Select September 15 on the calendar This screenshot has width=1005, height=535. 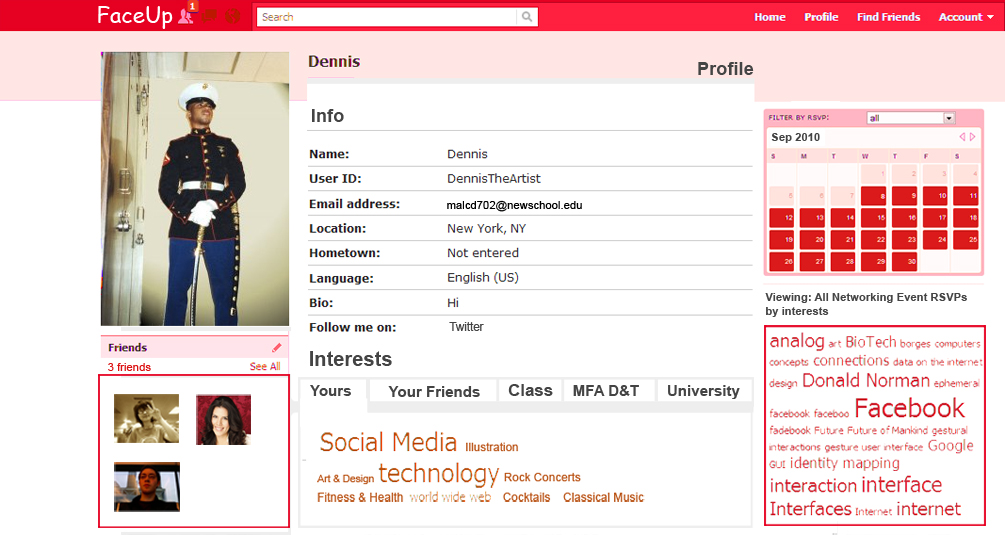874,218
